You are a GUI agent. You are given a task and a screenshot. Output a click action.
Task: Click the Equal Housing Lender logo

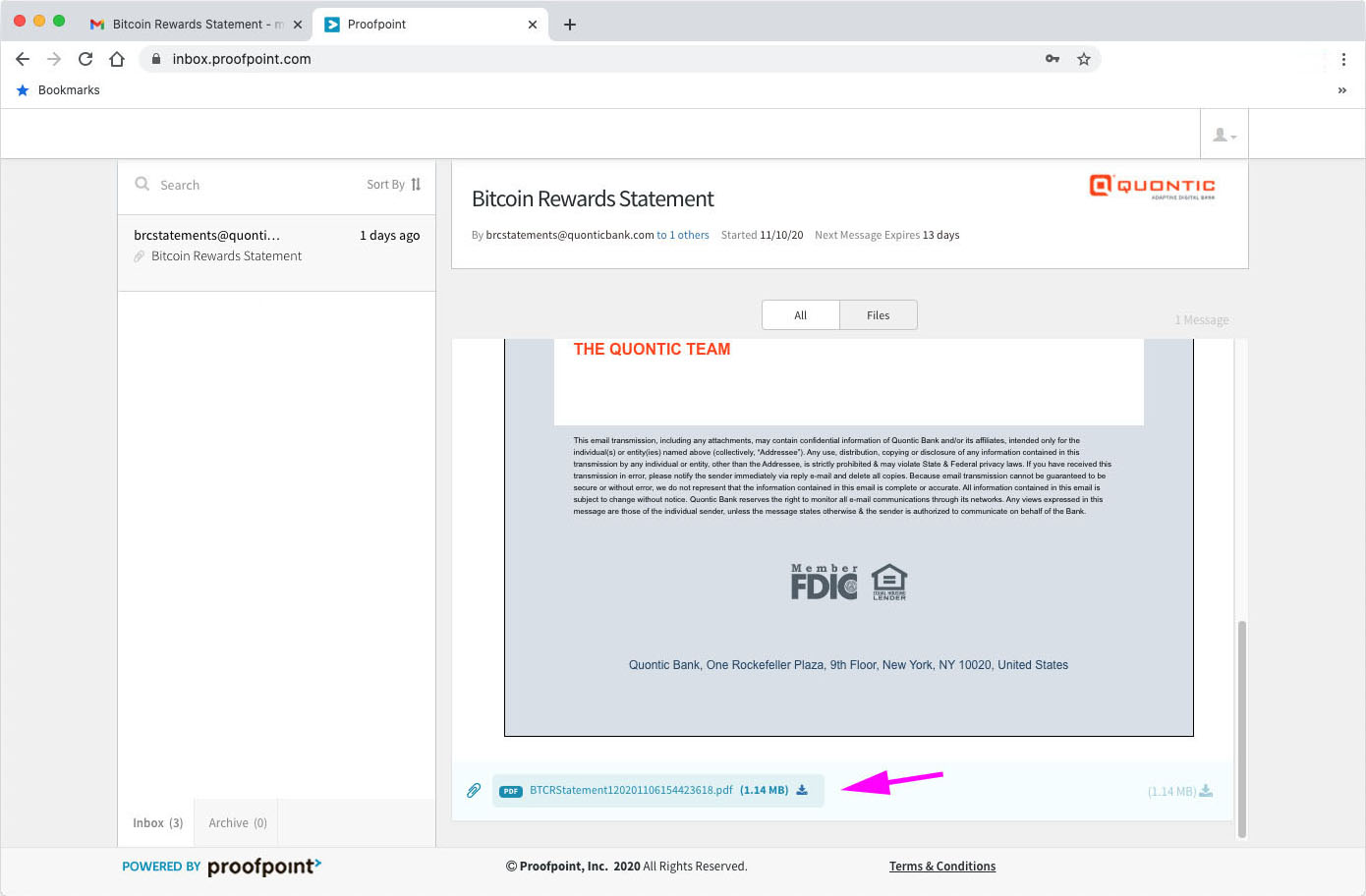coord(889,583)
